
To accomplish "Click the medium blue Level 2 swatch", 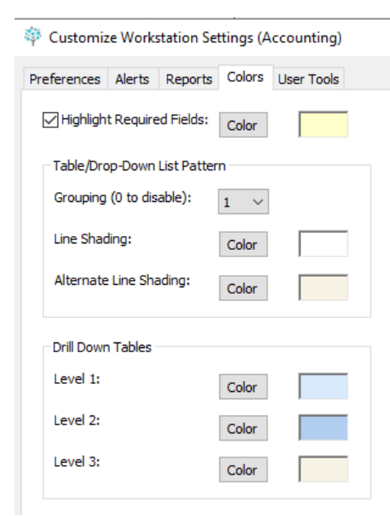I will tap(323, 427).
